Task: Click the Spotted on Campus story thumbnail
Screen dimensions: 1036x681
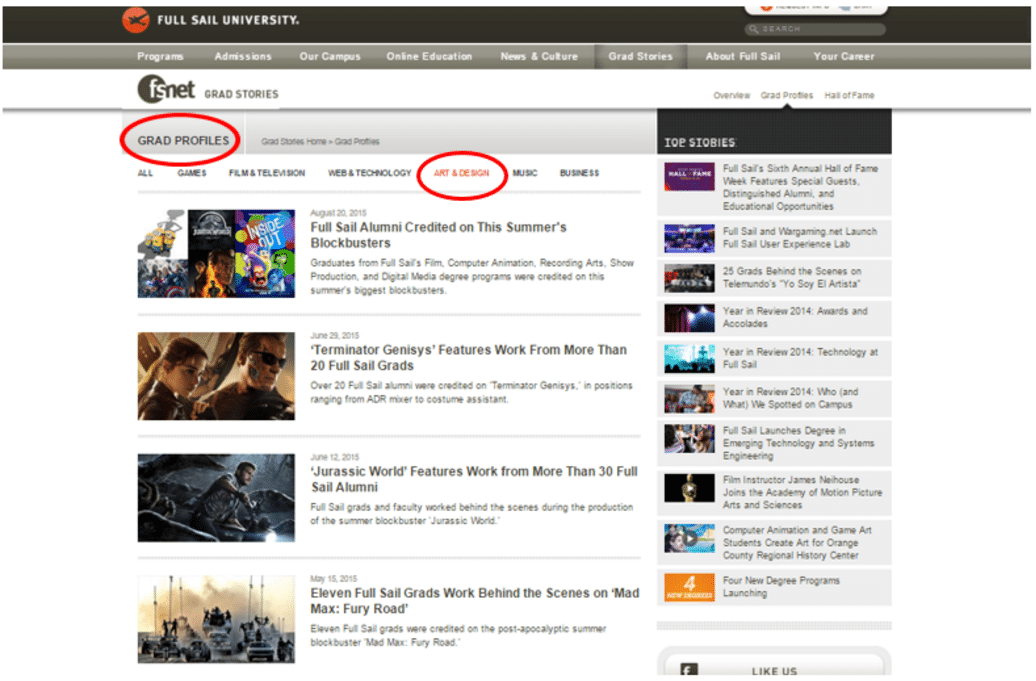Action: coord(689,400)
